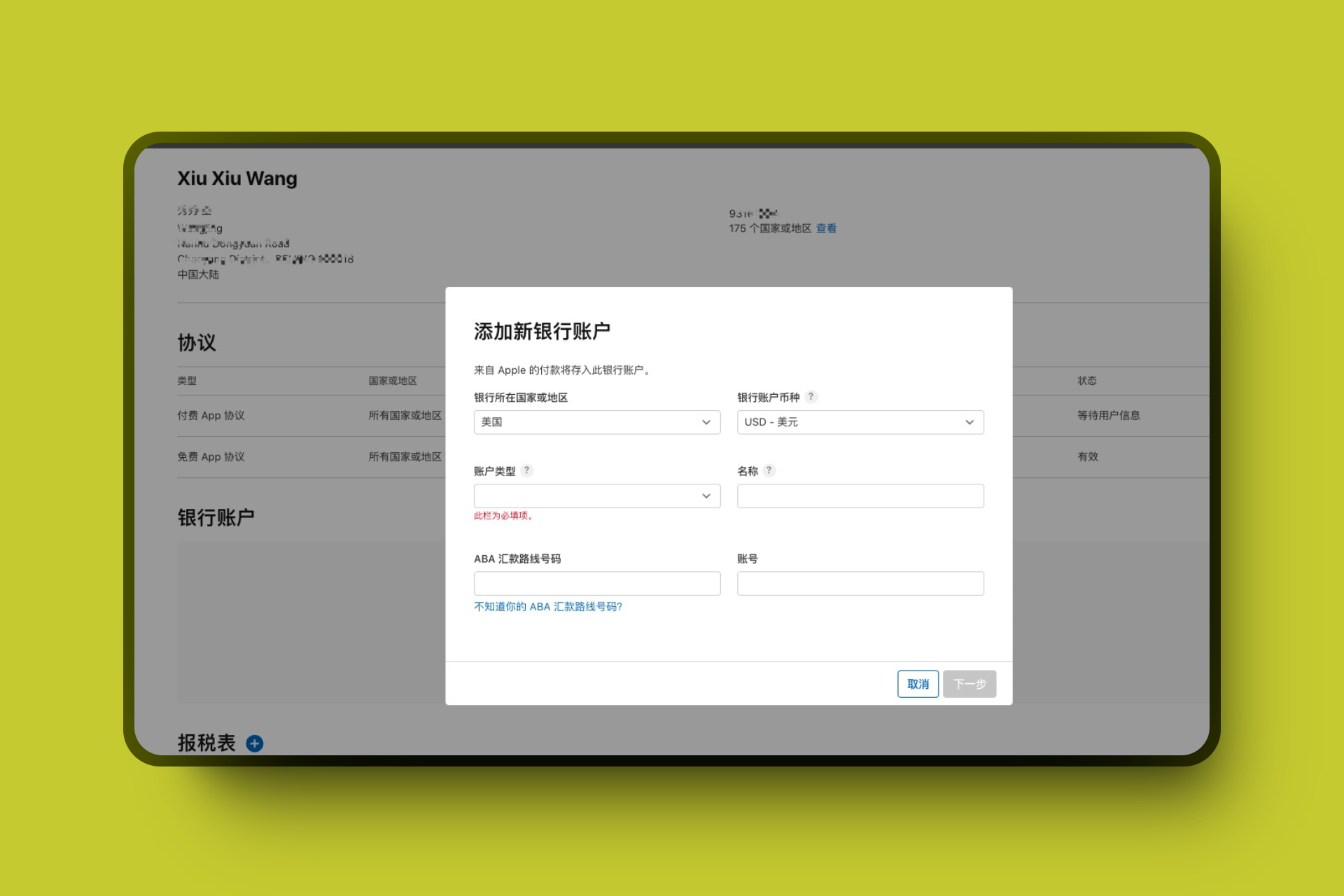Click the 类型 column header

[x=187, y=381]
